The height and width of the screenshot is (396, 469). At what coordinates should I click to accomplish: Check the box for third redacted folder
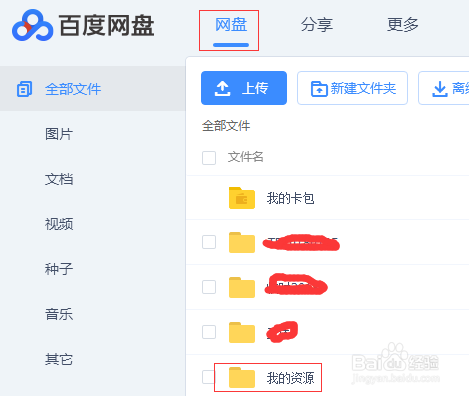tap(209, 332)
